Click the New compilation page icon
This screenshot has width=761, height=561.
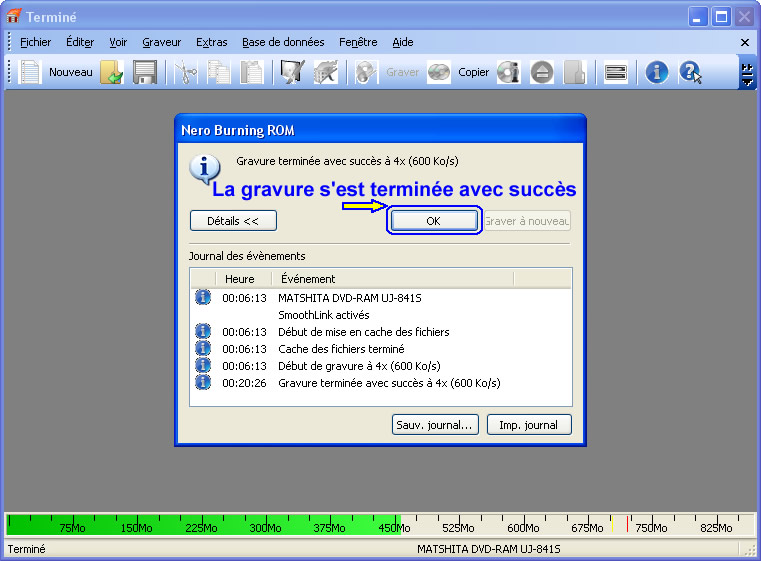31,72
